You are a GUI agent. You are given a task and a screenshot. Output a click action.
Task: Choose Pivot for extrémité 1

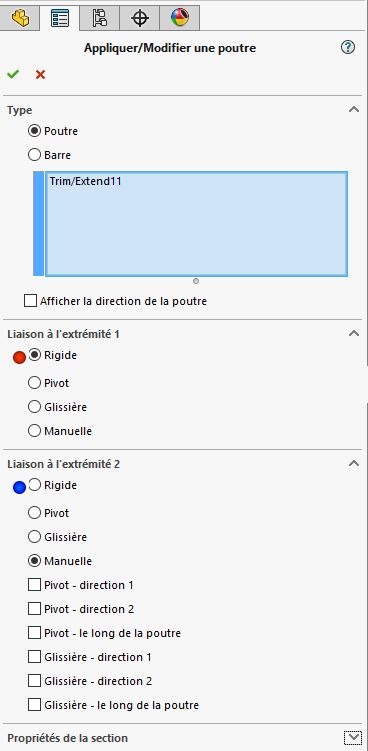pyautogui.click(x=34, y=383)
